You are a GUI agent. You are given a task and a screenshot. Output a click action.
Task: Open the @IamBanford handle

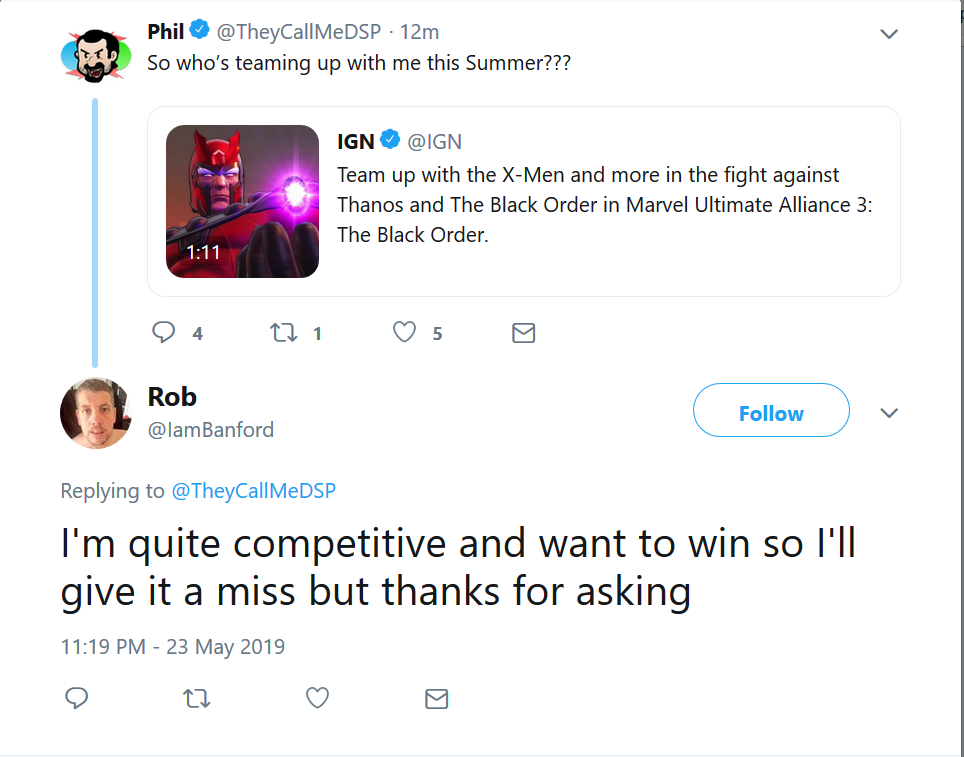tap(211, 429)
